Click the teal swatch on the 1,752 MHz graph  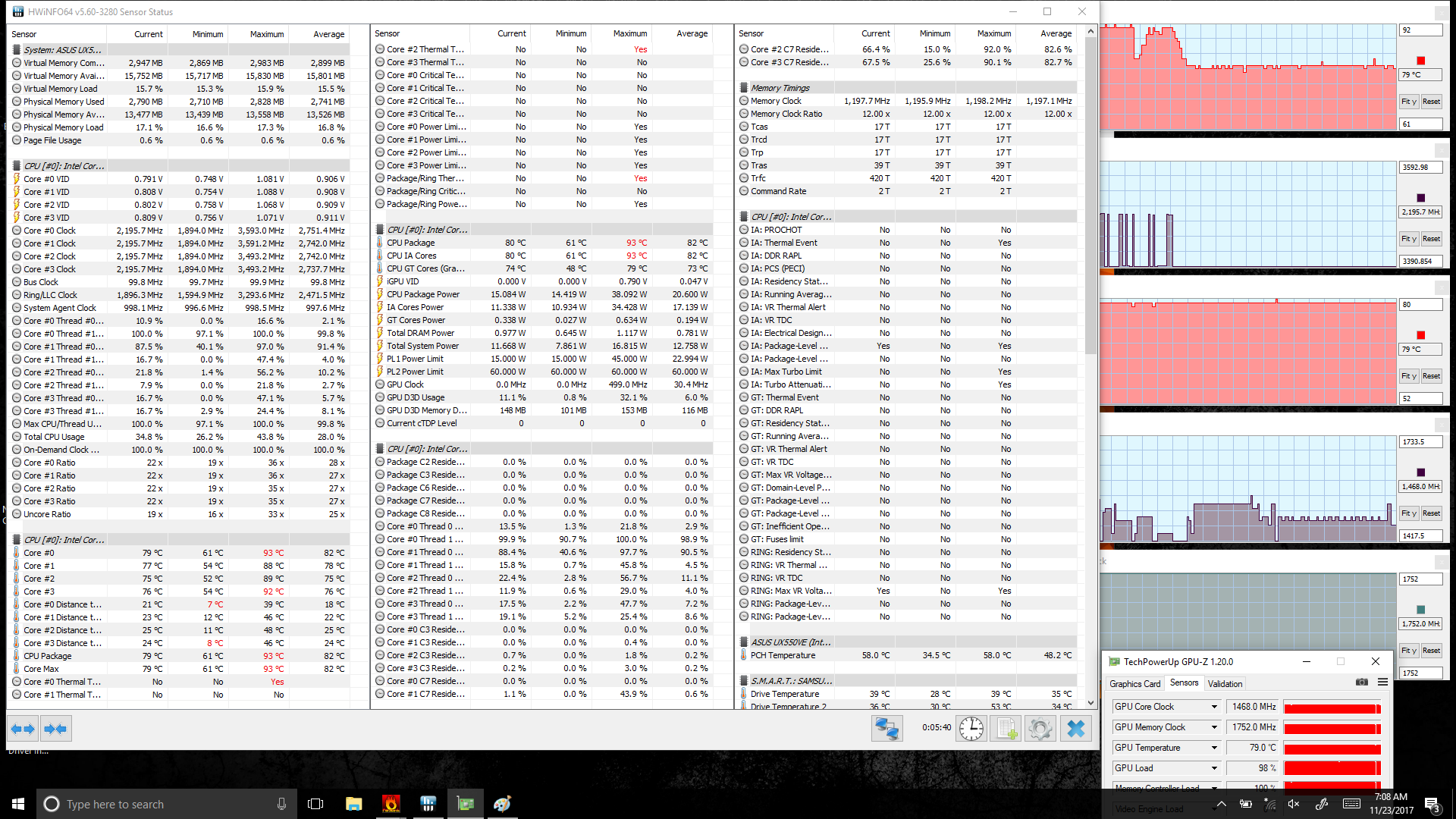[x=1421, y=610]
